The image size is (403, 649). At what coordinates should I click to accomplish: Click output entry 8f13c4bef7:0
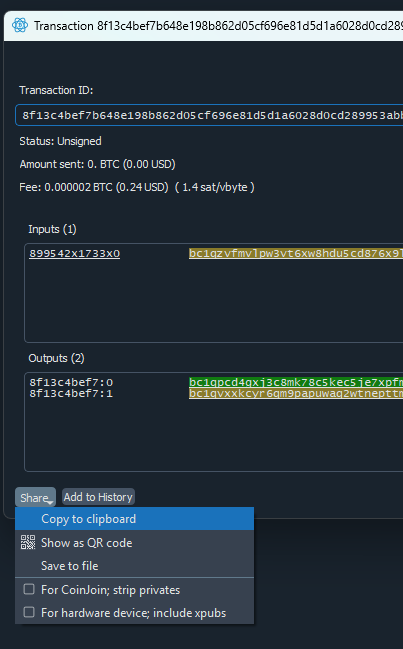[71, 382]
